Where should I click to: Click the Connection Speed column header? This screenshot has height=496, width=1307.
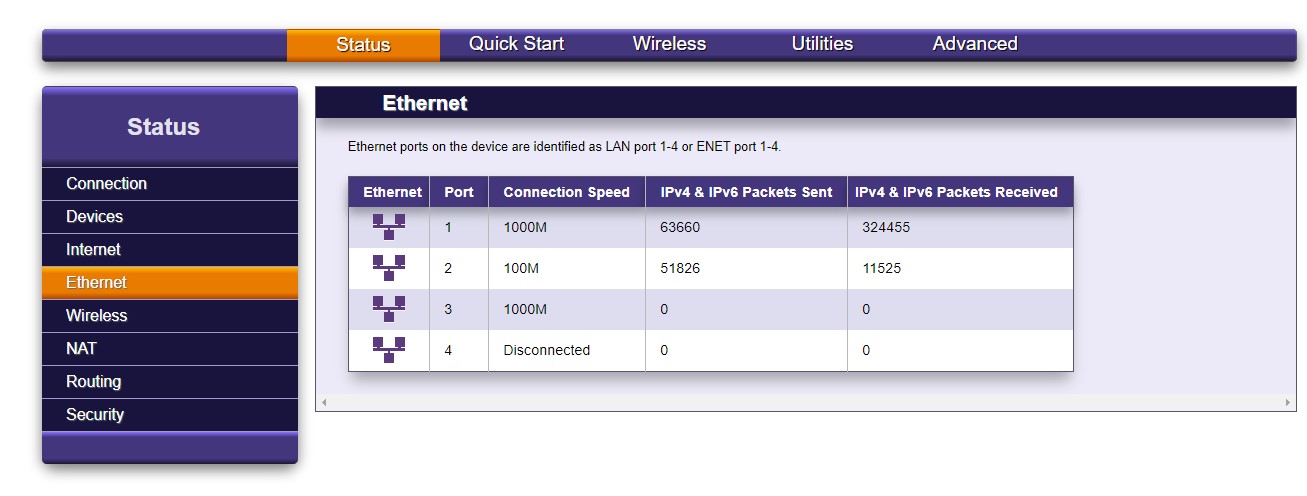point(566,192)
